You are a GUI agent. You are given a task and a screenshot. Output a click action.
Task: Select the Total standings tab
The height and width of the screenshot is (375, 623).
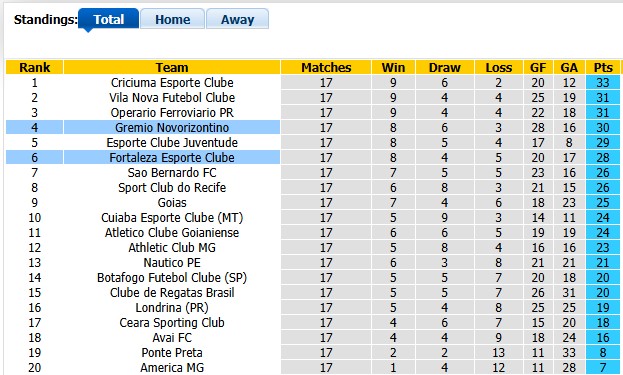(x=108, y=19)
